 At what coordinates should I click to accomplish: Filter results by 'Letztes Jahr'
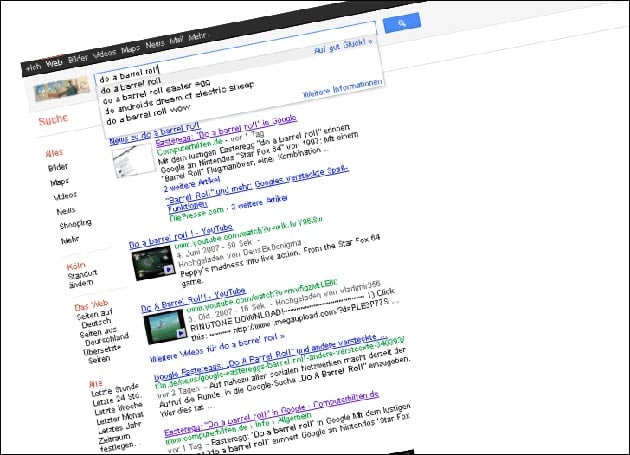pyautogui.click(x=120, y=428)
